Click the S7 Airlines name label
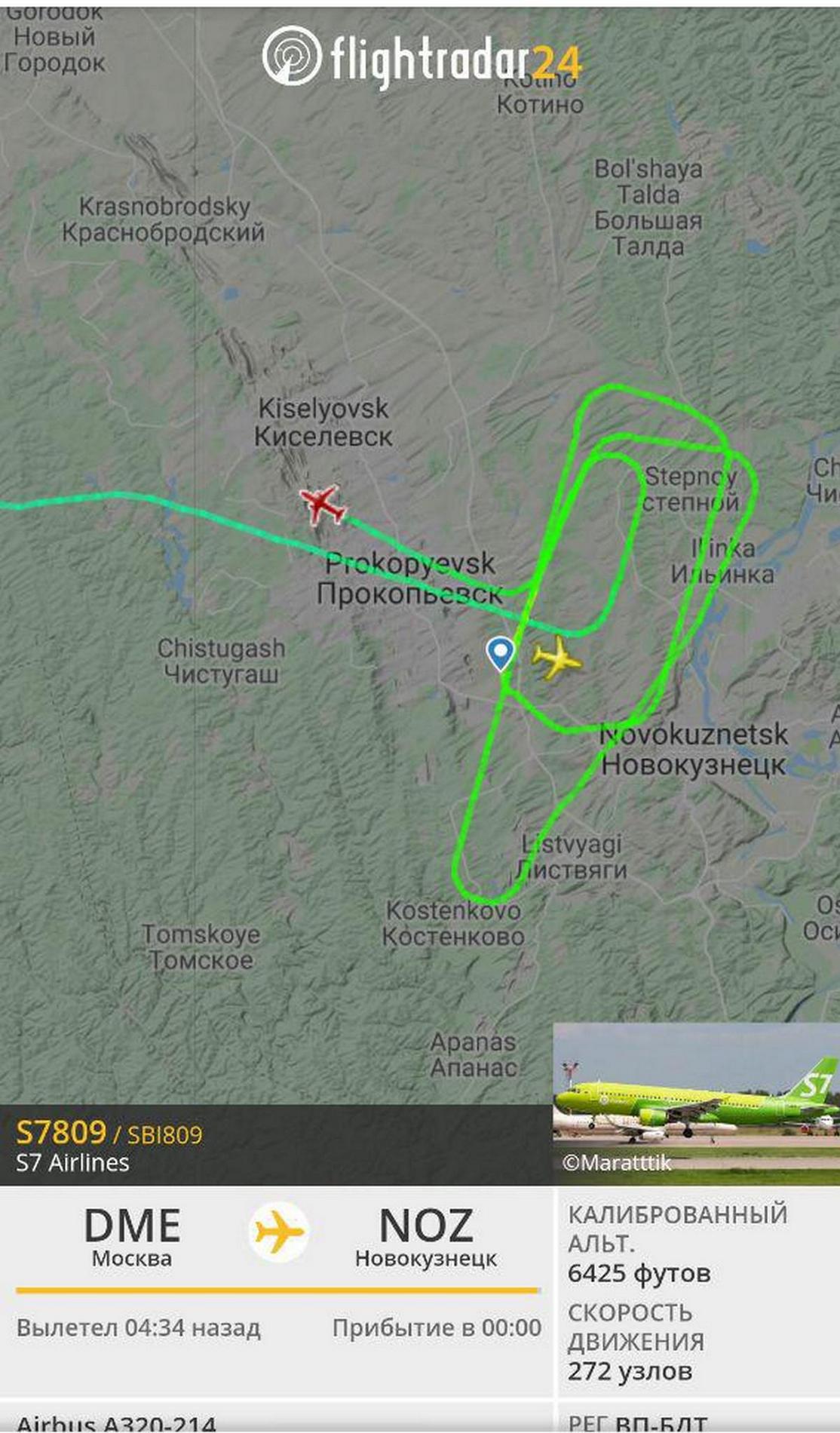Screen dimensions: 840x1433 (72, 1163)
